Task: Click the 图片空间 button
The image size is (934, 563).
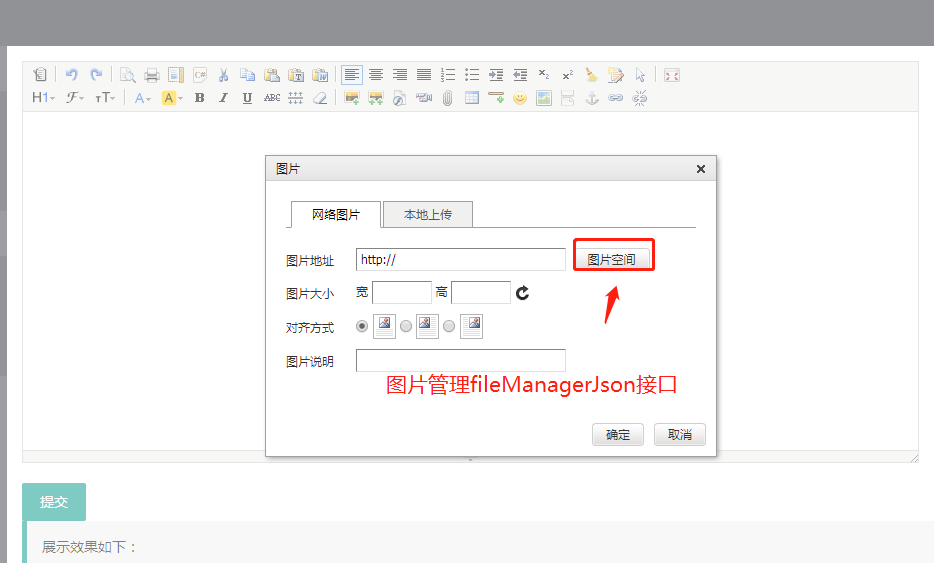Action: tap(612, 259)
